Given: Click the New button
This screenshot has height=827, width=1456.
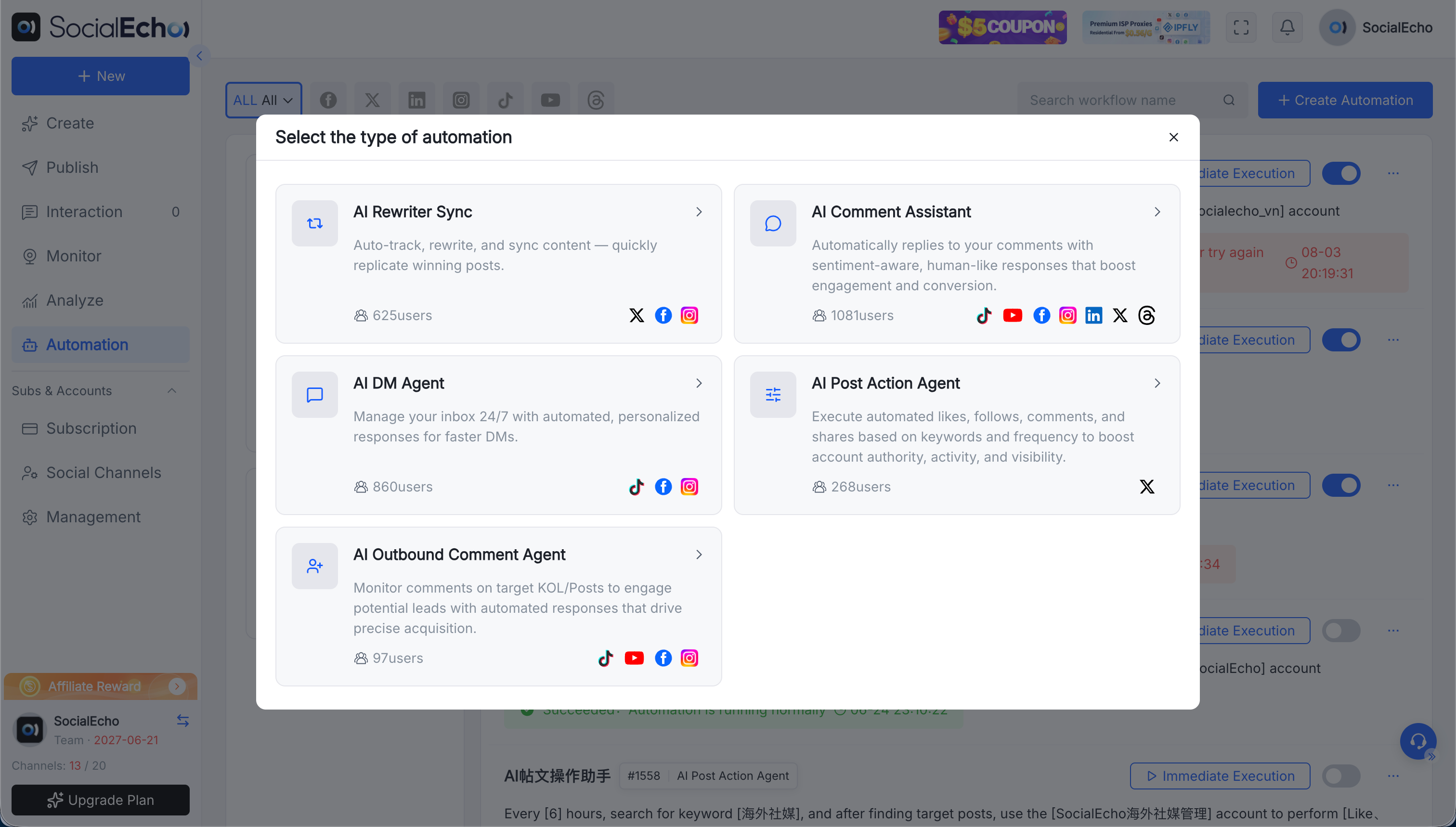Looking at the screenshot, I should (101, 76).
